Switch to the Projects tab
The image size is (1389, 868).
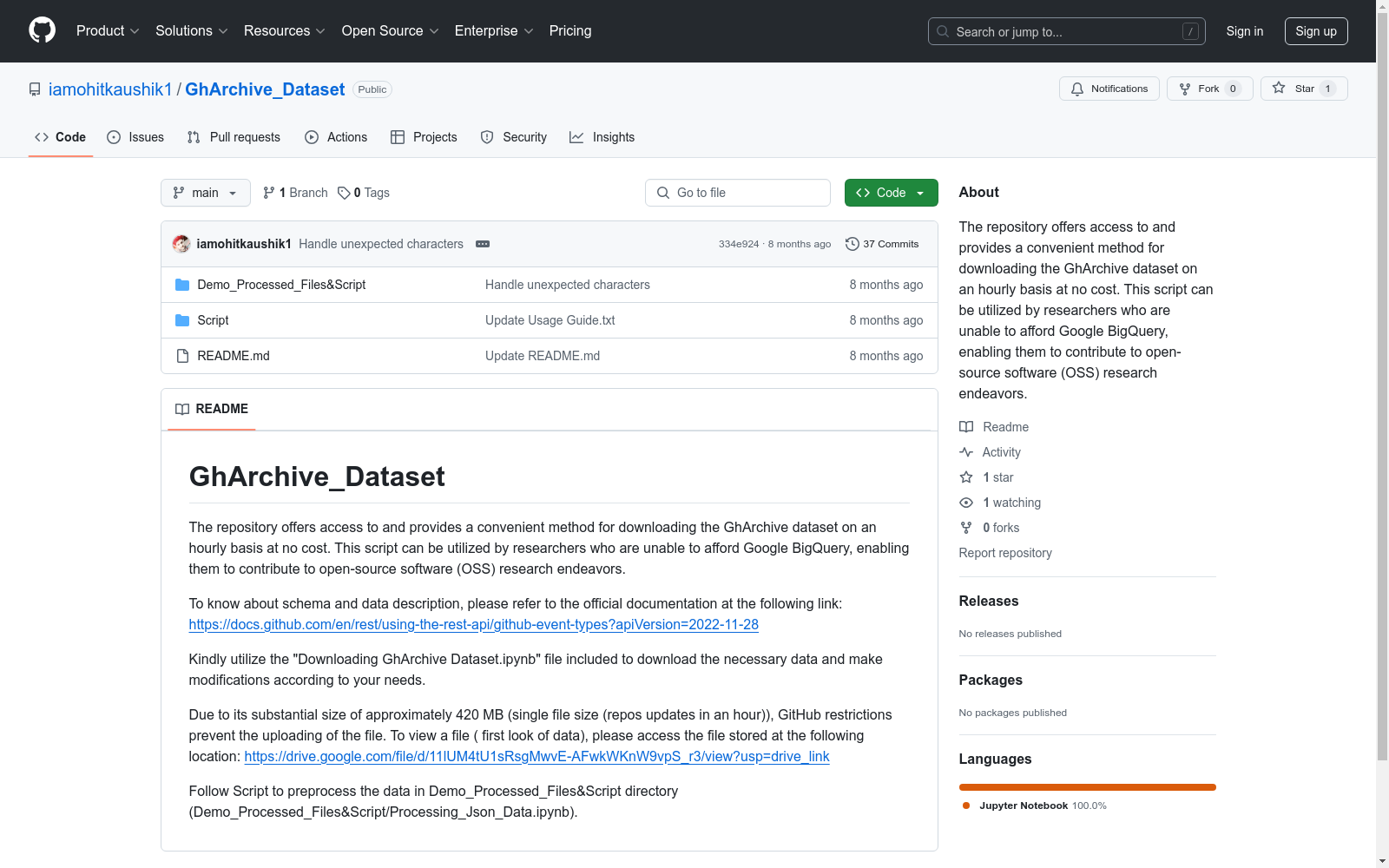pos(424,137)
